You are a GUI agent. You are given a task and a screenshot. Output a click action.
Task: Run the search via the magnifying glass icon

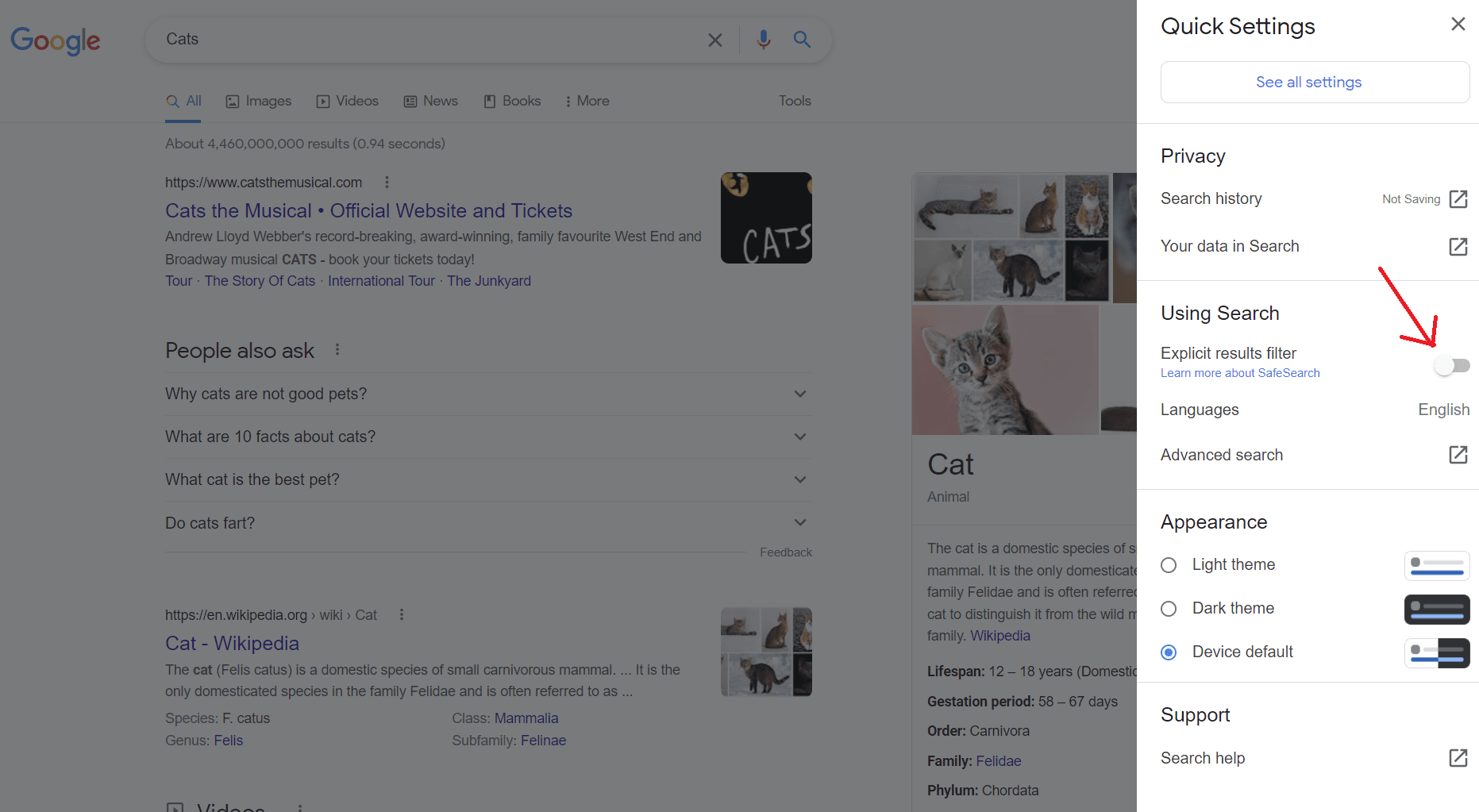(x=802, y=40)
